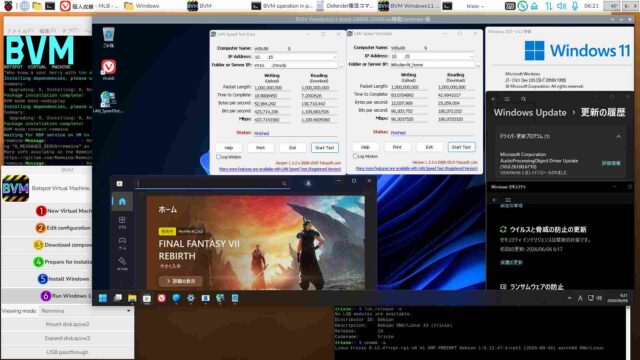Open the registered version link in right LAN Speed Test
This screenshot has height=360, width=640.
416,168
